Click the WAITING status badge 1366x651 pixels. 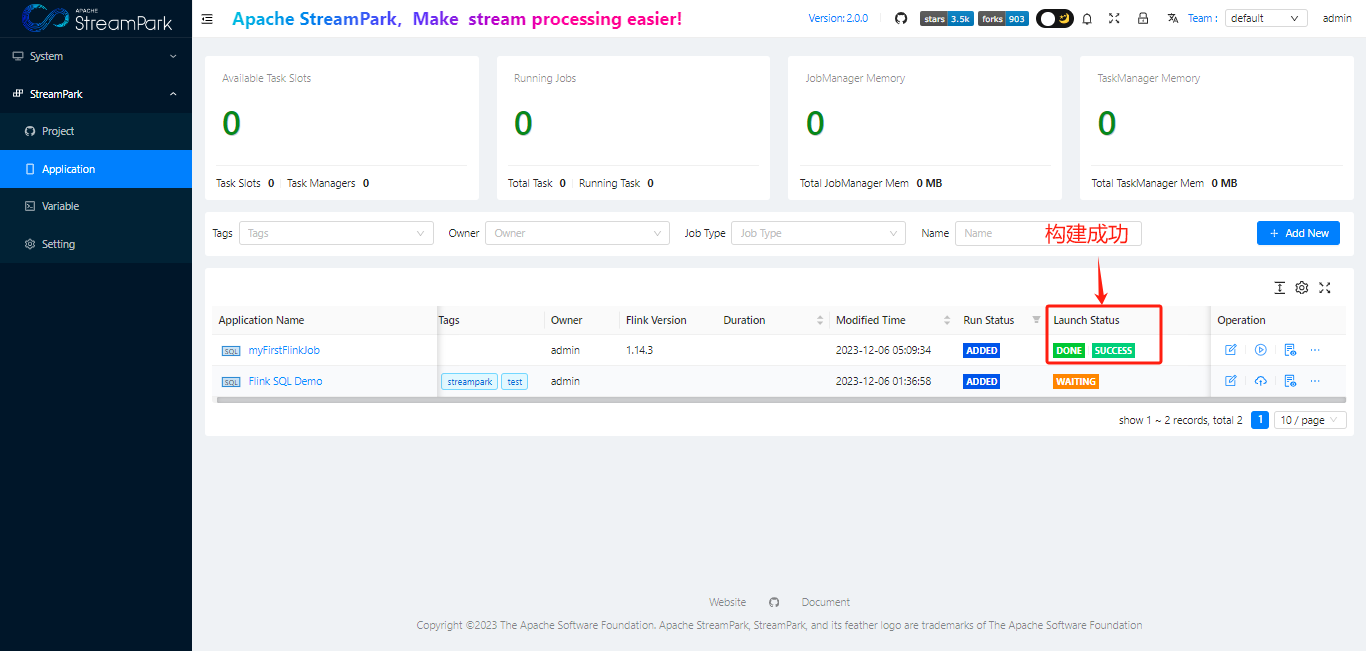[x=1076, y=381]
